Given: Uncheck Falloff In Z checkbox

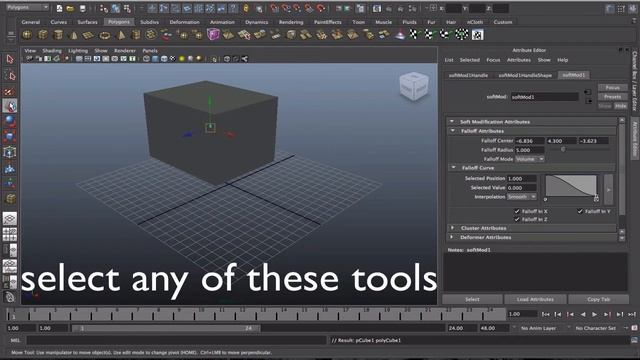Looking at the screenshot, I should [x=517, y=219].
